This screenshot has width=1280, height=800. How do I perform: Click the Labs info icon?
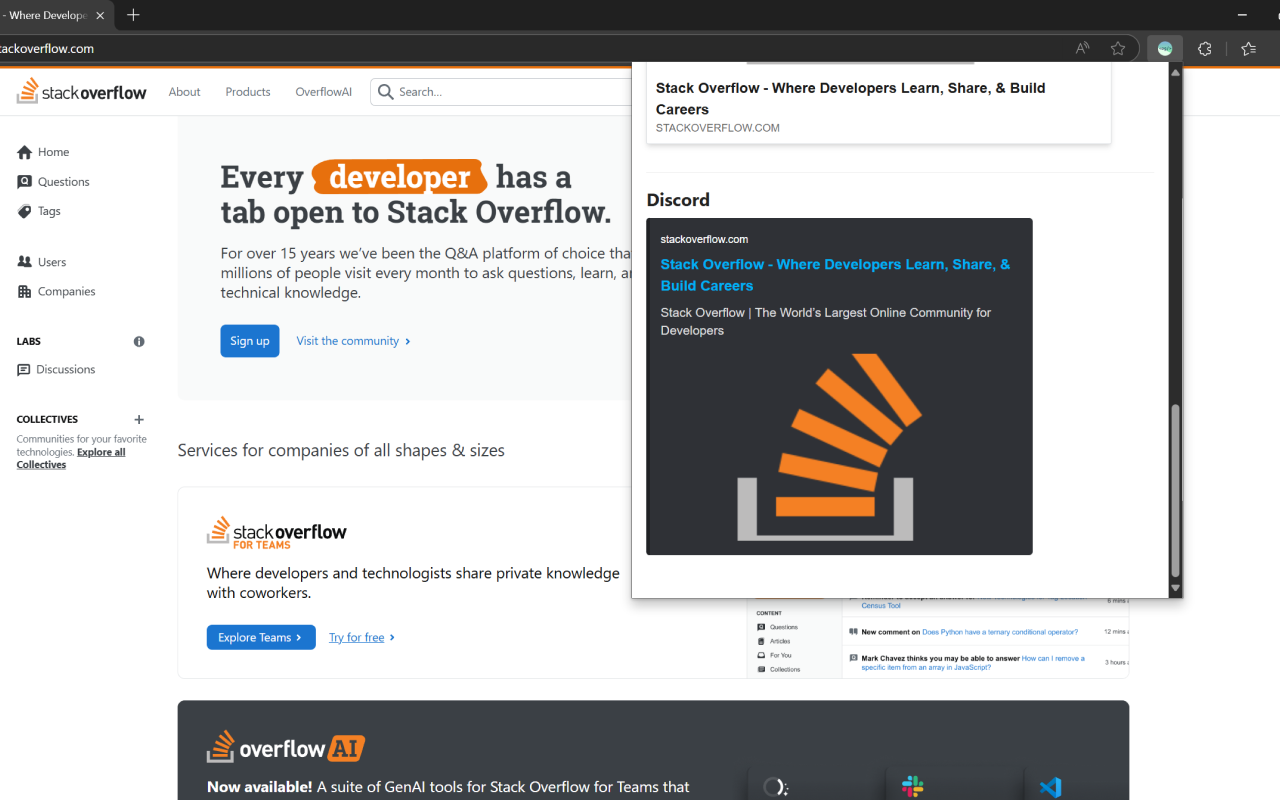click(x=139, y=342)
